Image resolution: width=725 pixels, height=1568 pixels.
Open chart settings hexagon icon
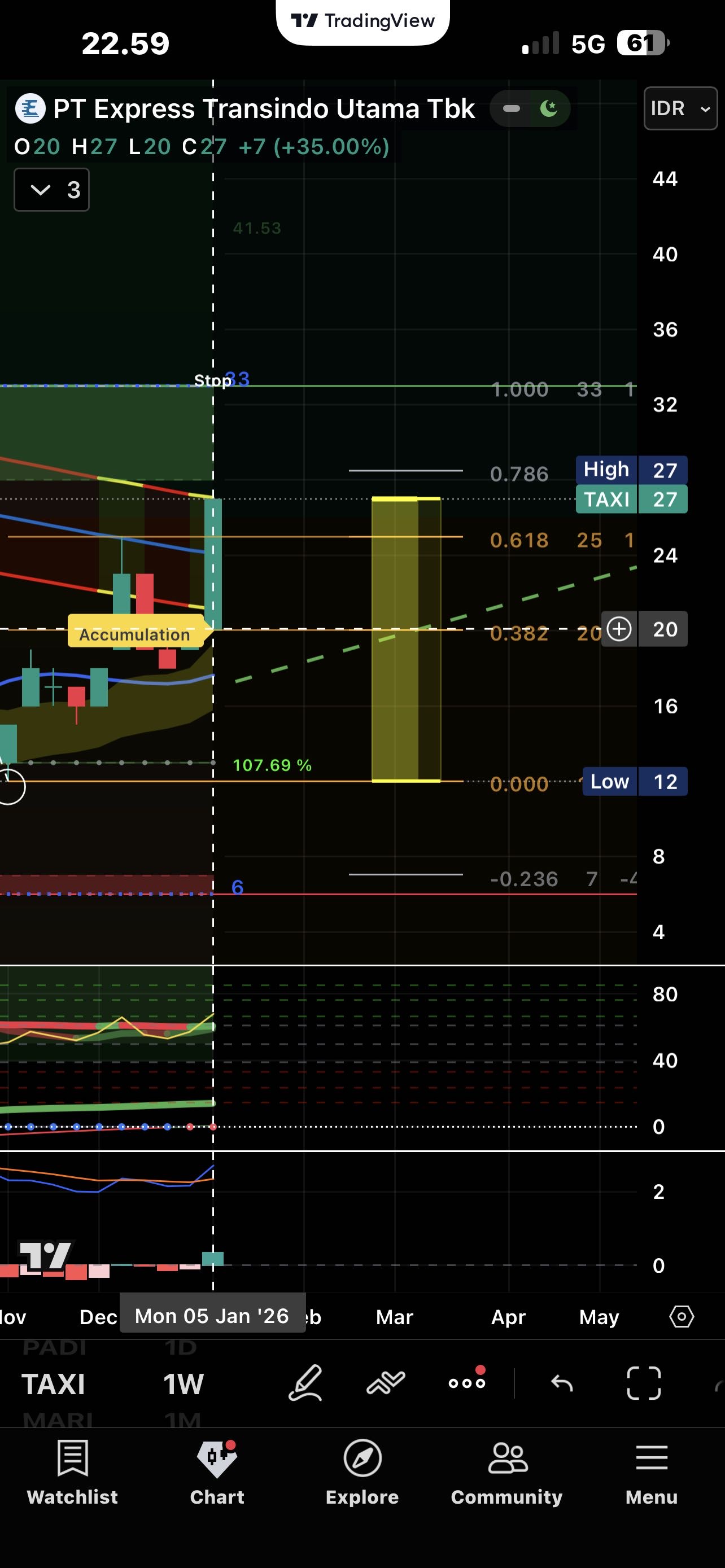[681, 1317]
